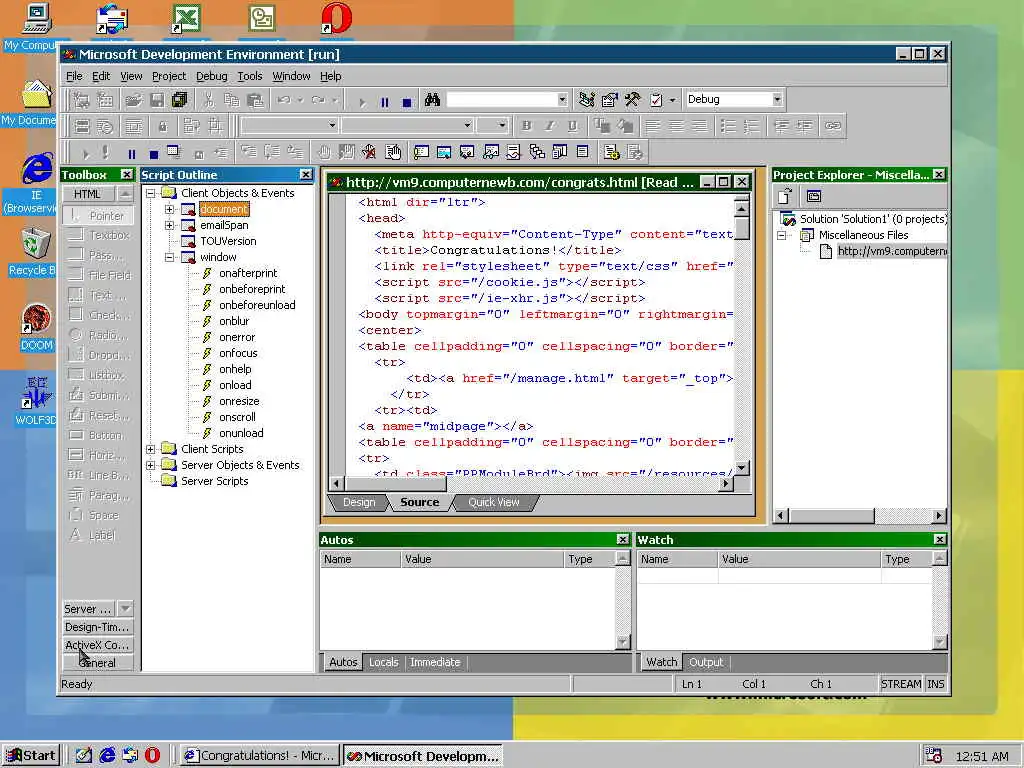Click the editor vertical scrollbar down arrow

(741, 468)
